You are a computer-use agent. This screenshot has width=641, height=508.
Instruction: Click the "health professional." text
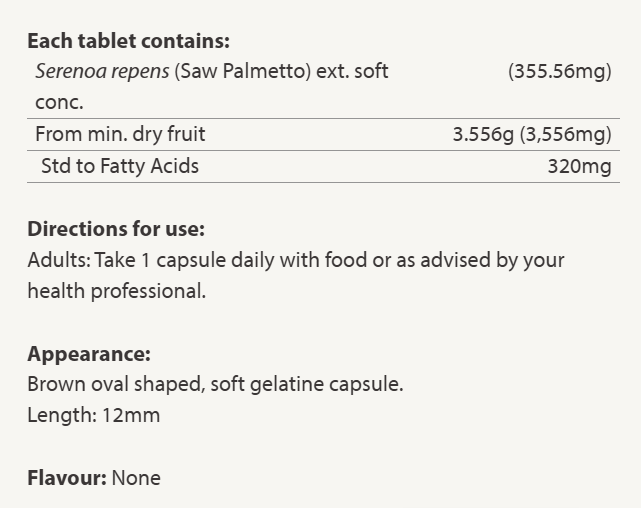(116, 291)
